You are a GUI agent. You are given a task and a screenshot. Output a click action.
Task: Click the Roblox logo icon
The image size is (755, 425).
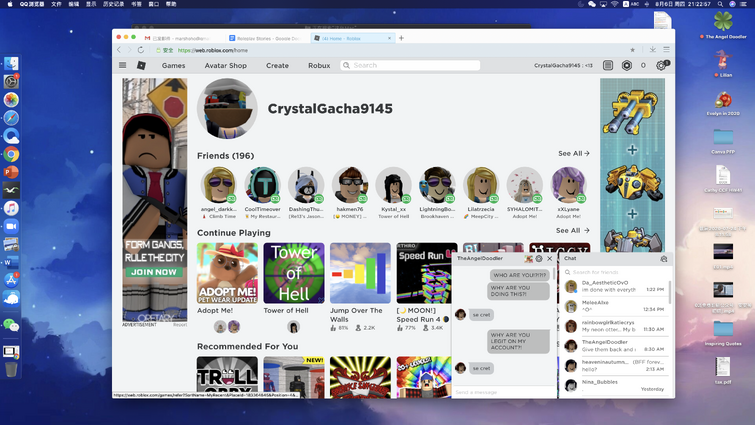click(x=141, y=65)
